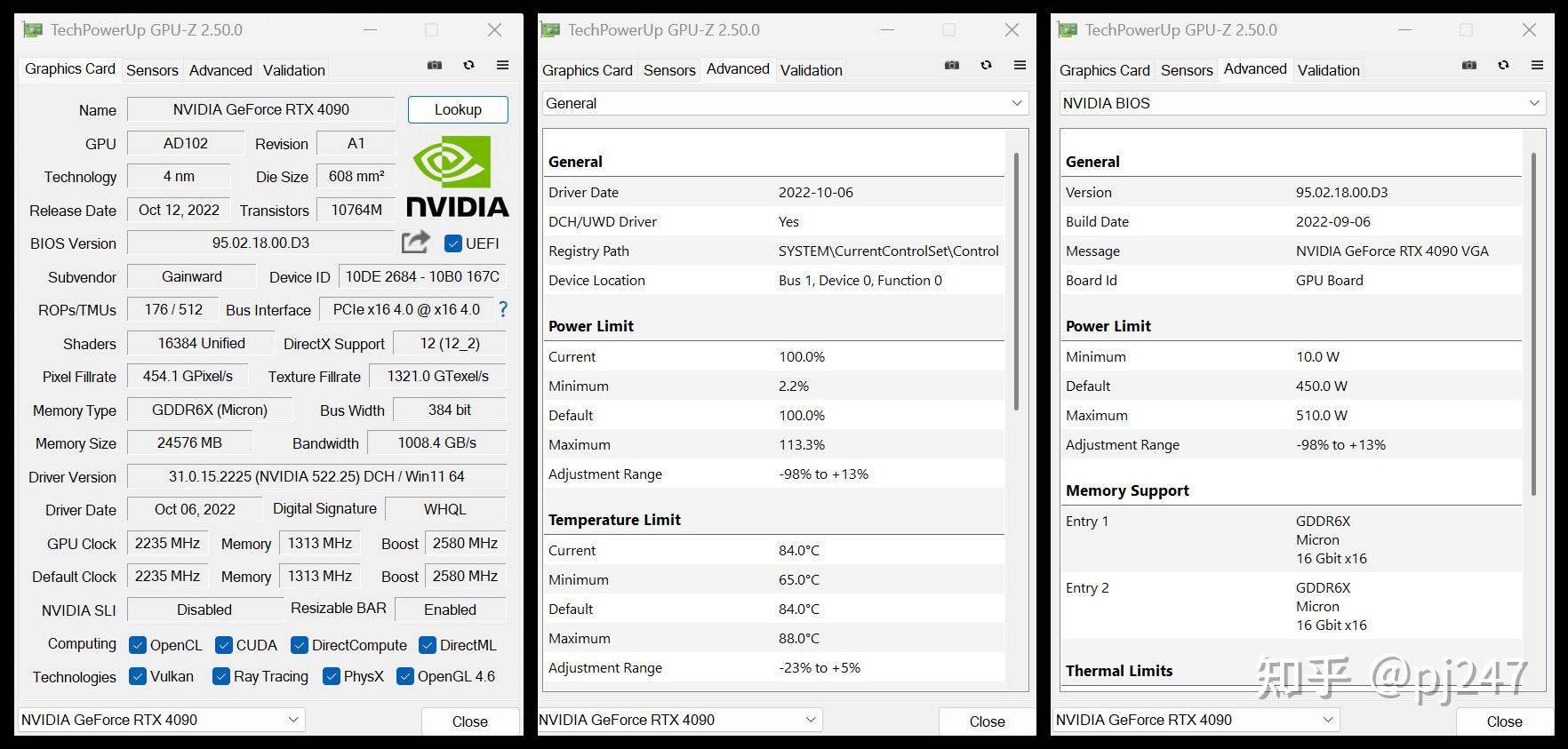1568x749 pixels.
Task: Open the GPU selector dropdown in the General Advanced window
Action: click(680, 720)
